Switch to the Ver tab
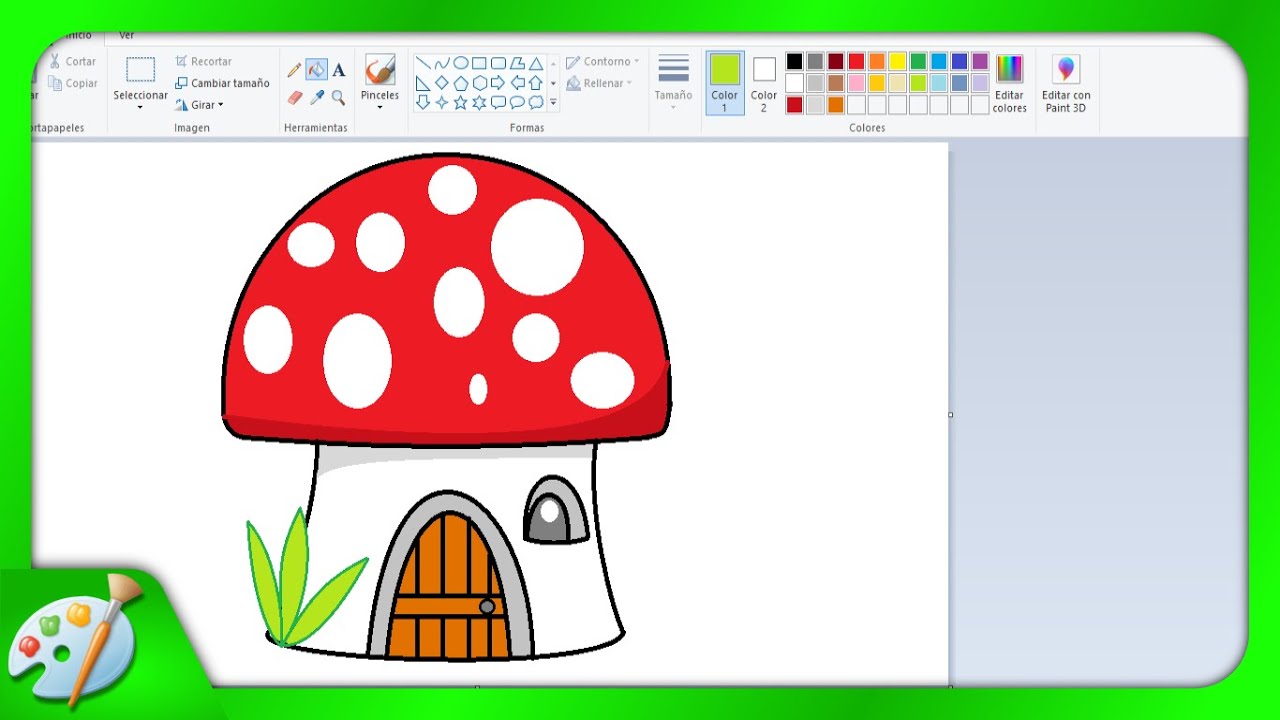This screenshot has width=1280, height=720. point(127,35)
